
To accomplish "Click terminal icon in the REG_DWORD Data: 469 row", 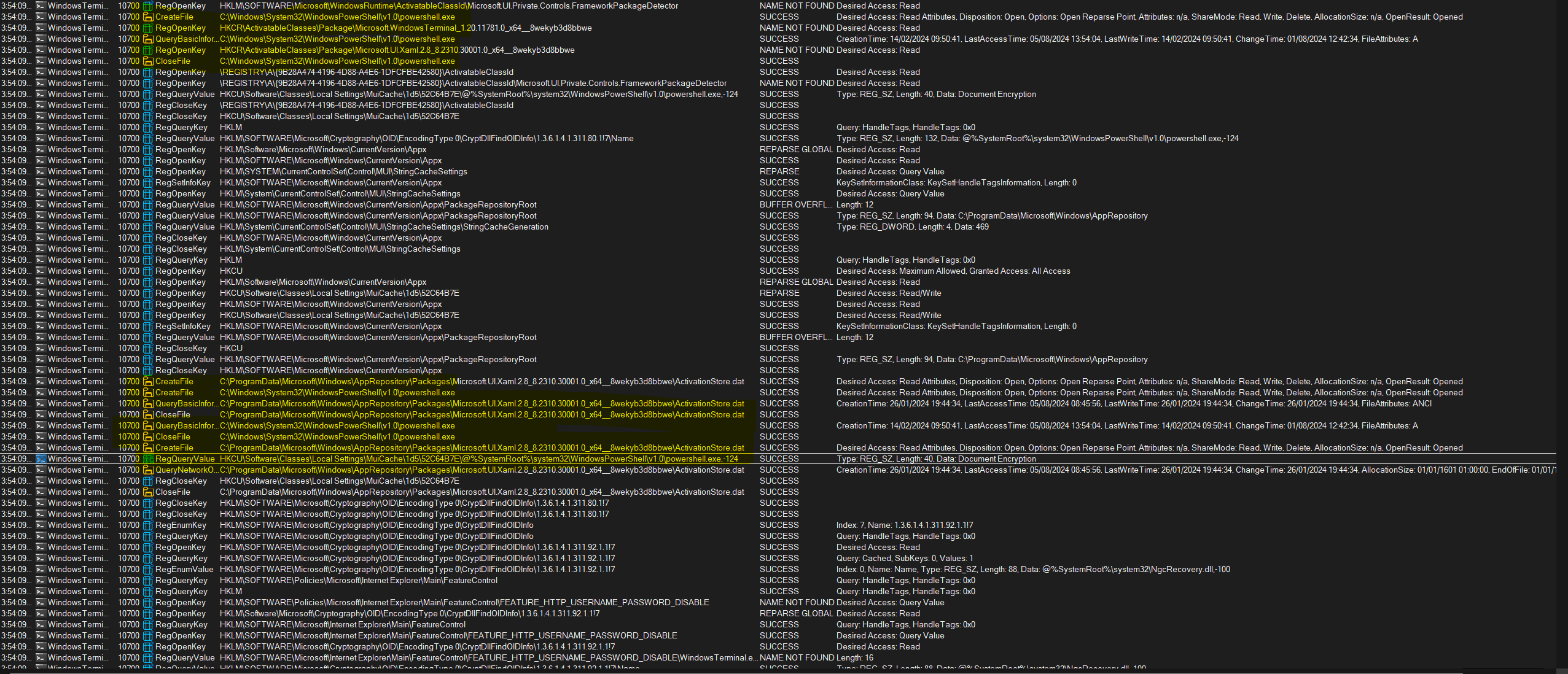I will 41,227.
